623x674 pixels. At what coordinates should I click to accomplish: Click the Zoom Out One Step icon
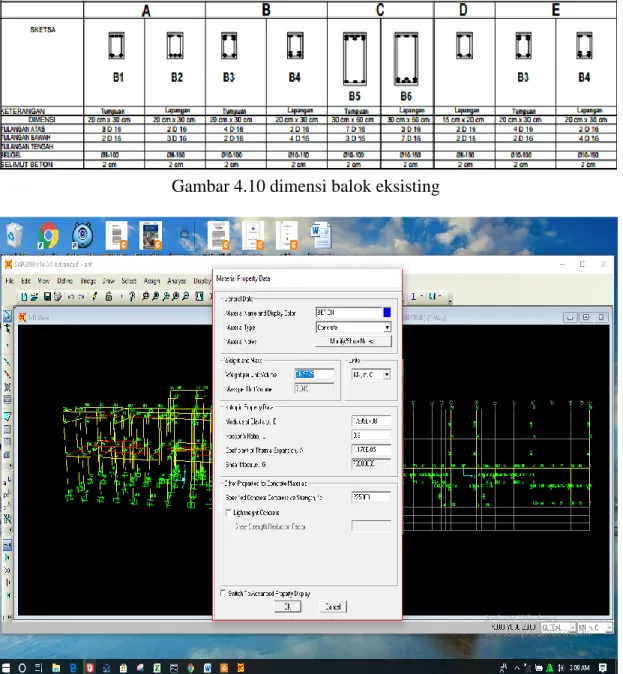click(x=185, y=296)
